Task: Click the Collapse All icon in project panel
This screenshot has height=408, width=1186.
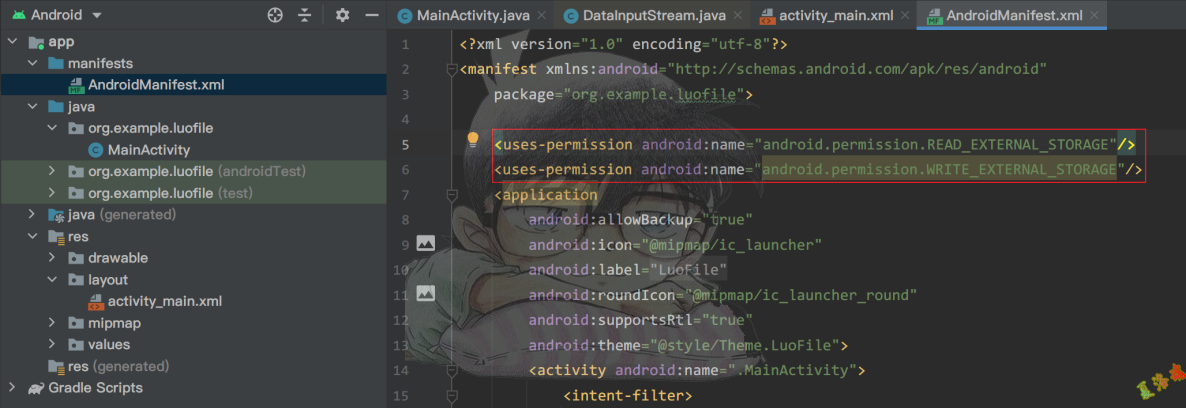Action: pos(305,15)
